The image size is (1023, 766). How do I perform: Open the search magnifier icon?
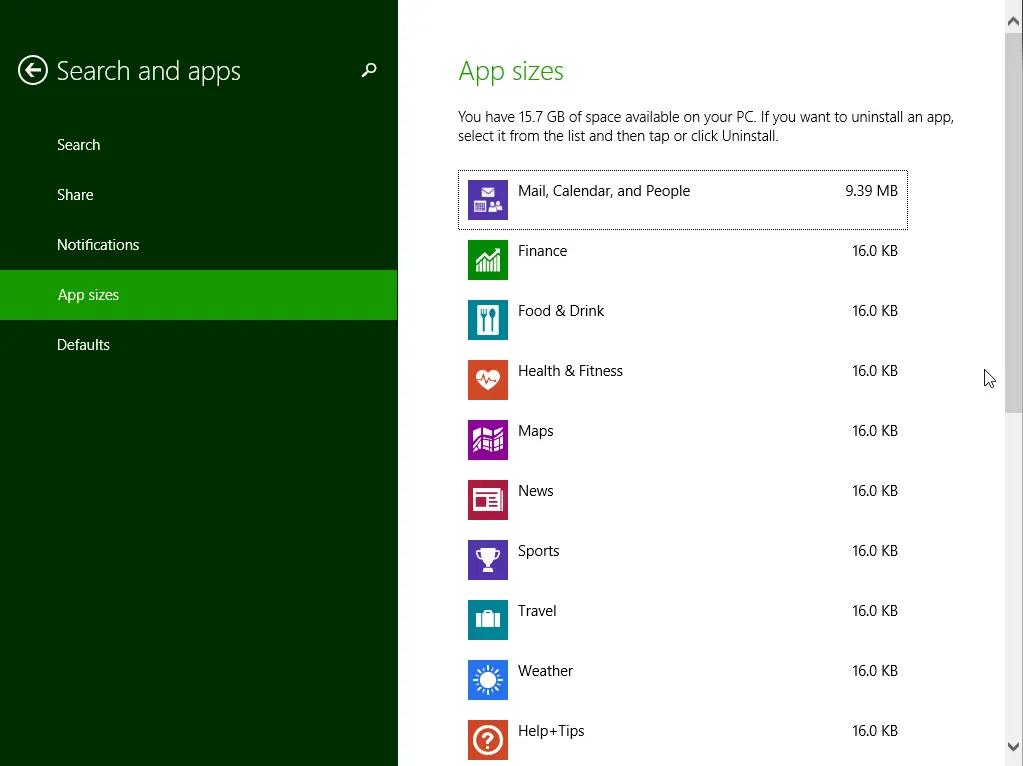[369, 70]
